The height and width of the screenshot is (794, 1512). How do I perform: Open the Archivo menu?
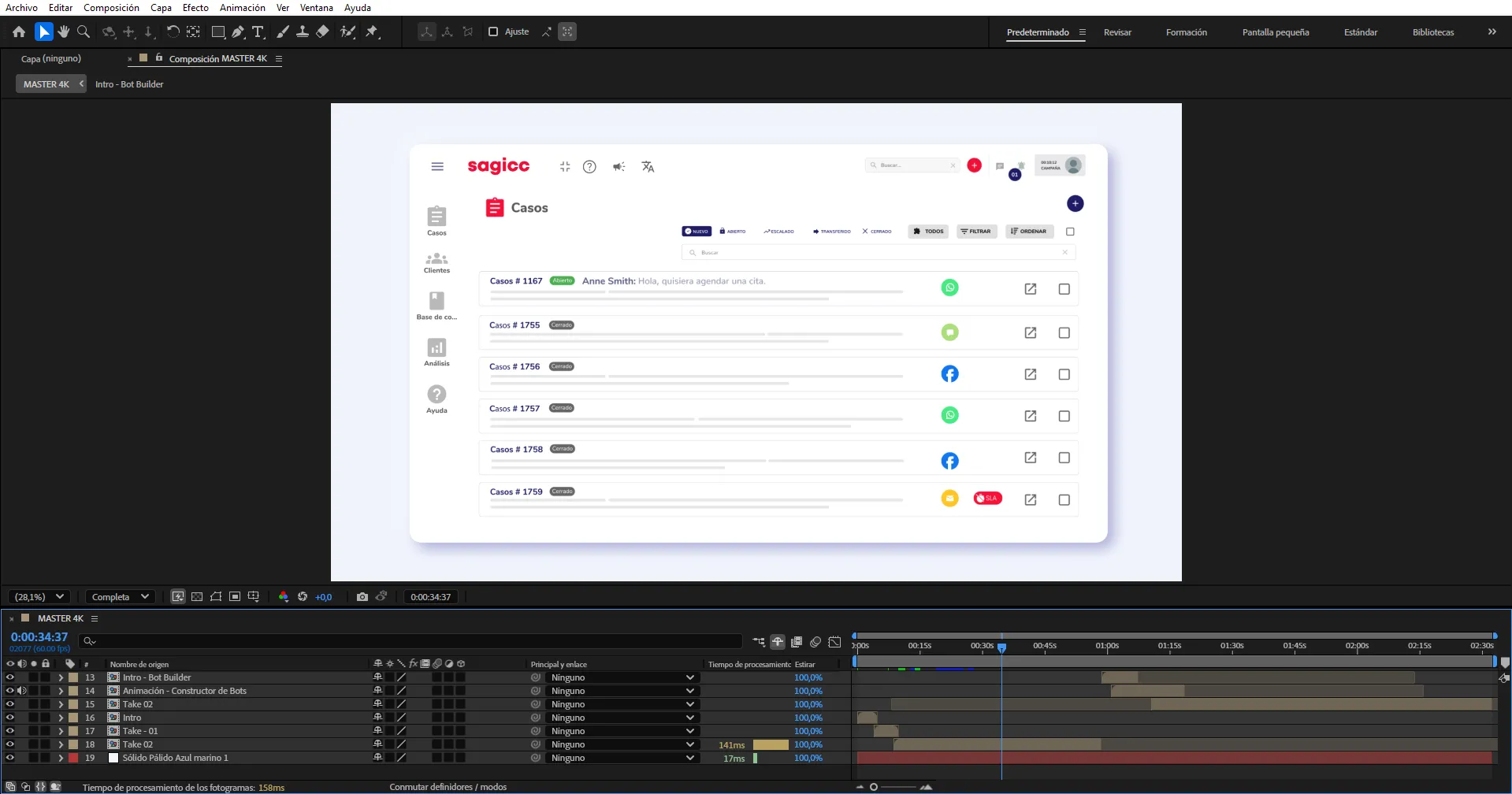(x=21, y=8)
